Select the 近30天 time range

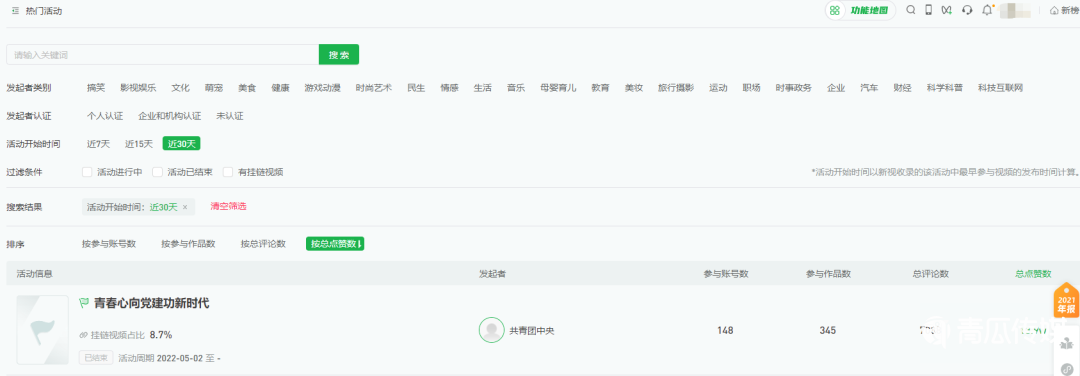pos(181,144)
